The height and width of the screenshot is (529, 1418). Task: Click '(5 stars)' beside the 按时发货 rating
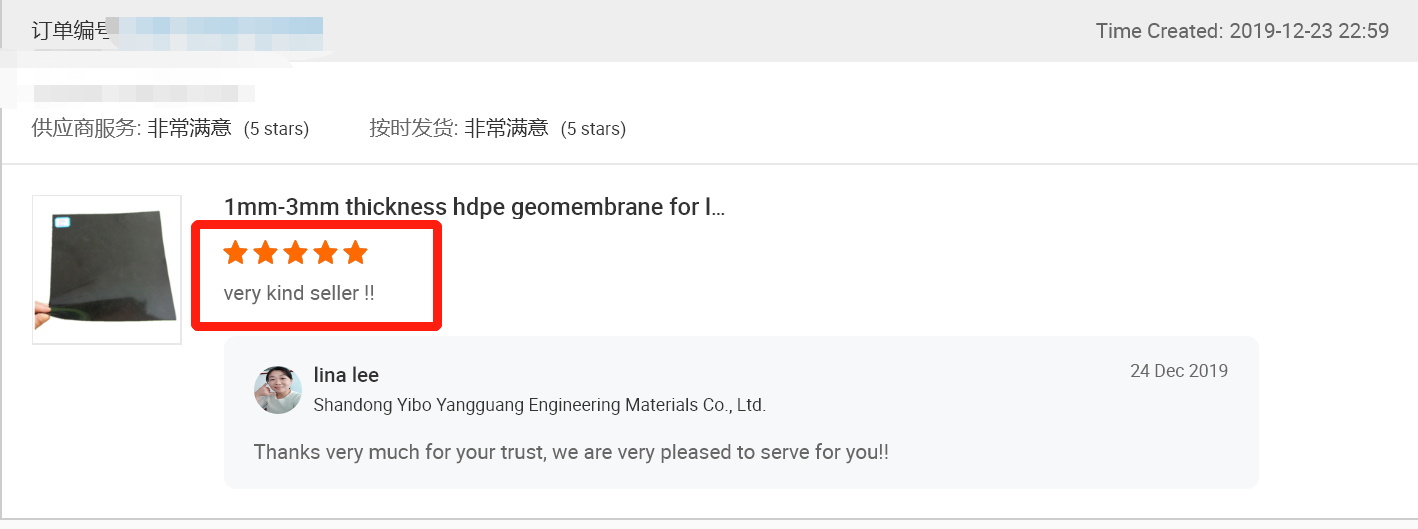click(x=593, y=129)
